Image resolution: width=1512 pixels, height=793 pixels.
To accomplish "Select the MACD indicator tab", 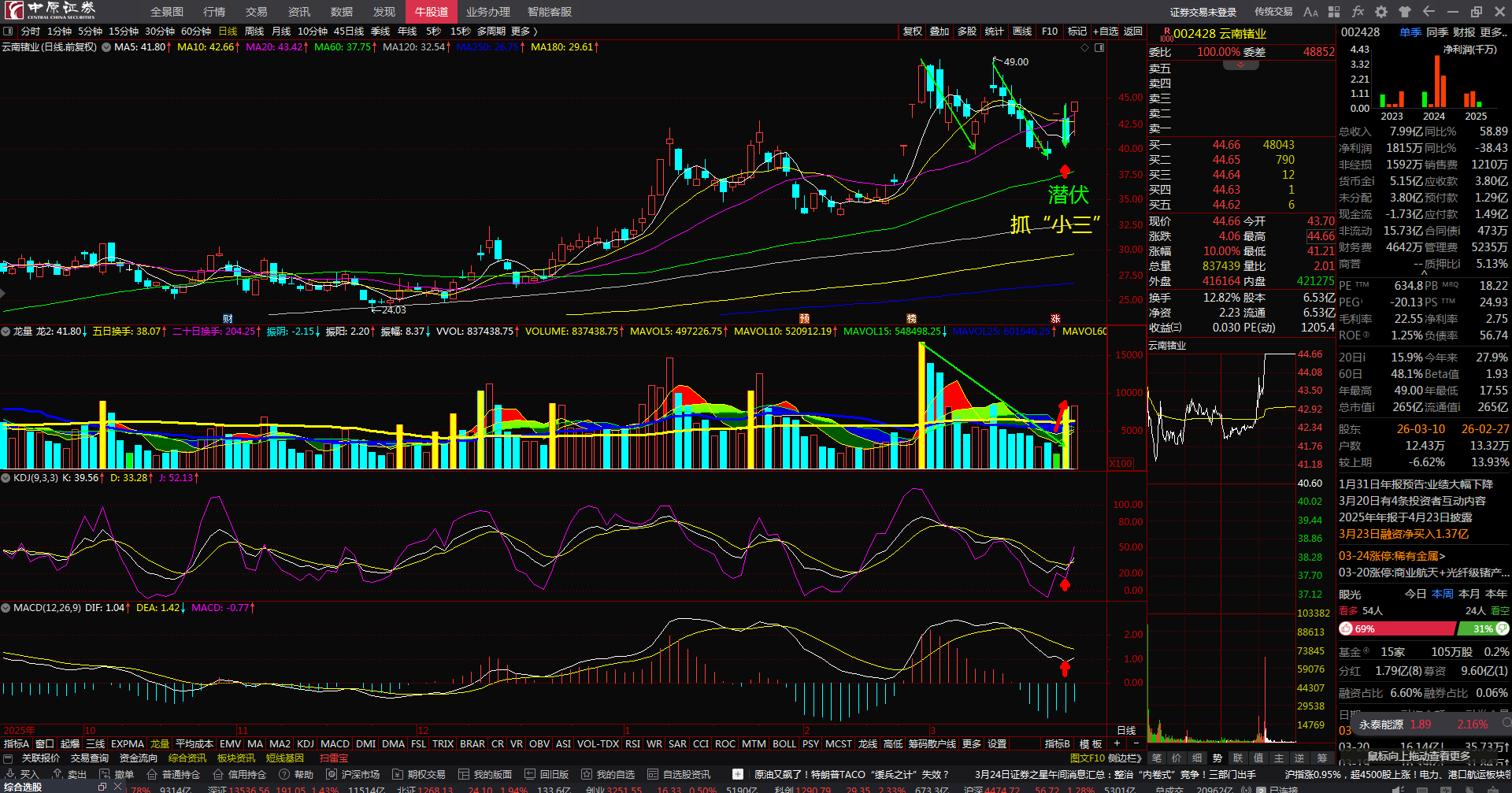I will (x=335, y=743).
